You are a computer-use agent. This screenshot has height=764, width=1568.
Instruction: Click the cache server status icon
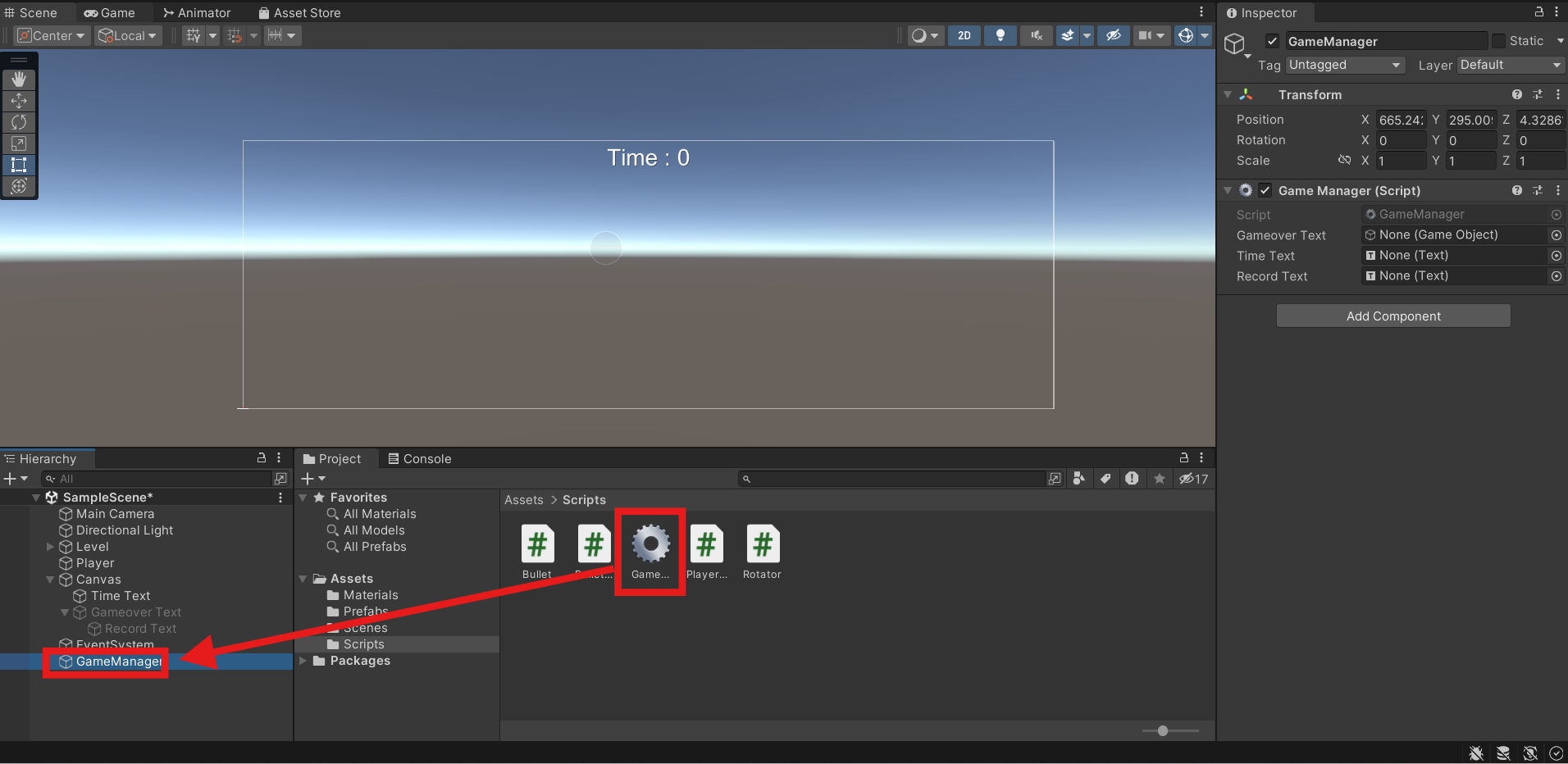1503,753
